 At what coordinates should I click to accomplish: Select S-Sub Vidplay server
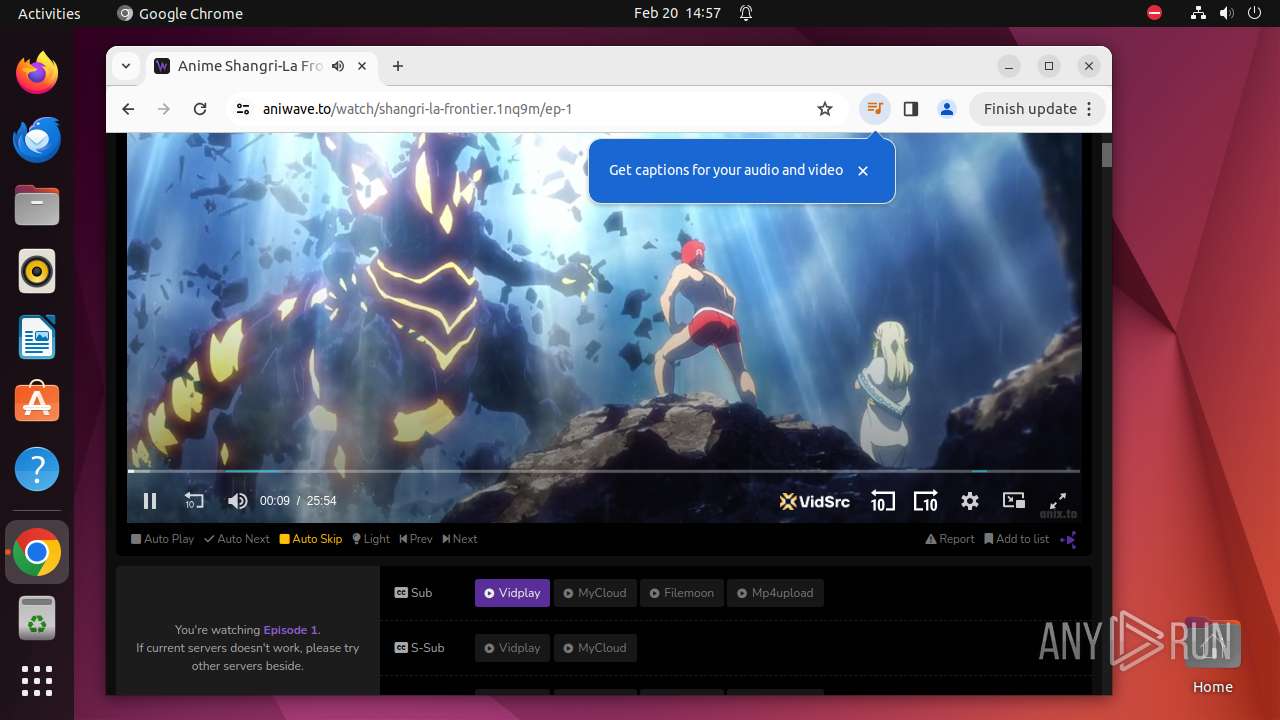click(512, 648)
